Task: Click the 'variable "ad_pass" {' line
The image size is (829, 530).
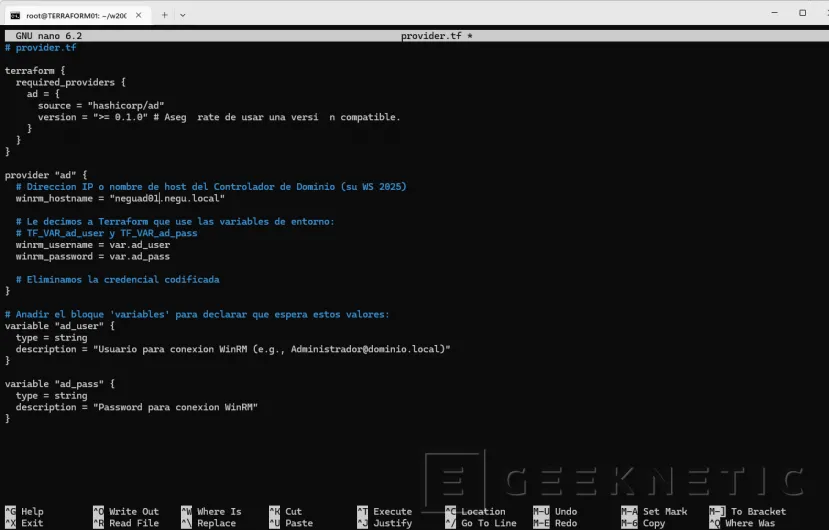Action: click(60, 383)
